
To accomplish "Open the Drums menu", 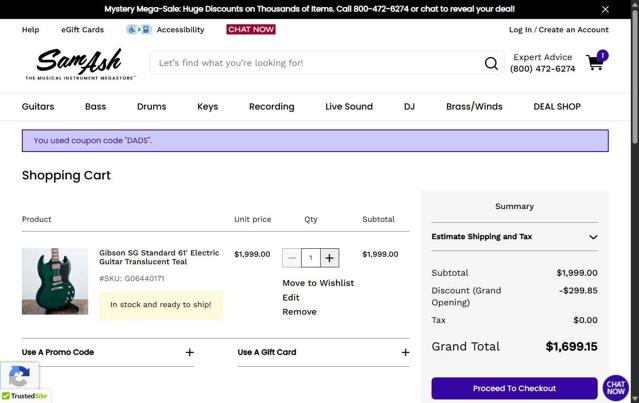I will point(152,107).
